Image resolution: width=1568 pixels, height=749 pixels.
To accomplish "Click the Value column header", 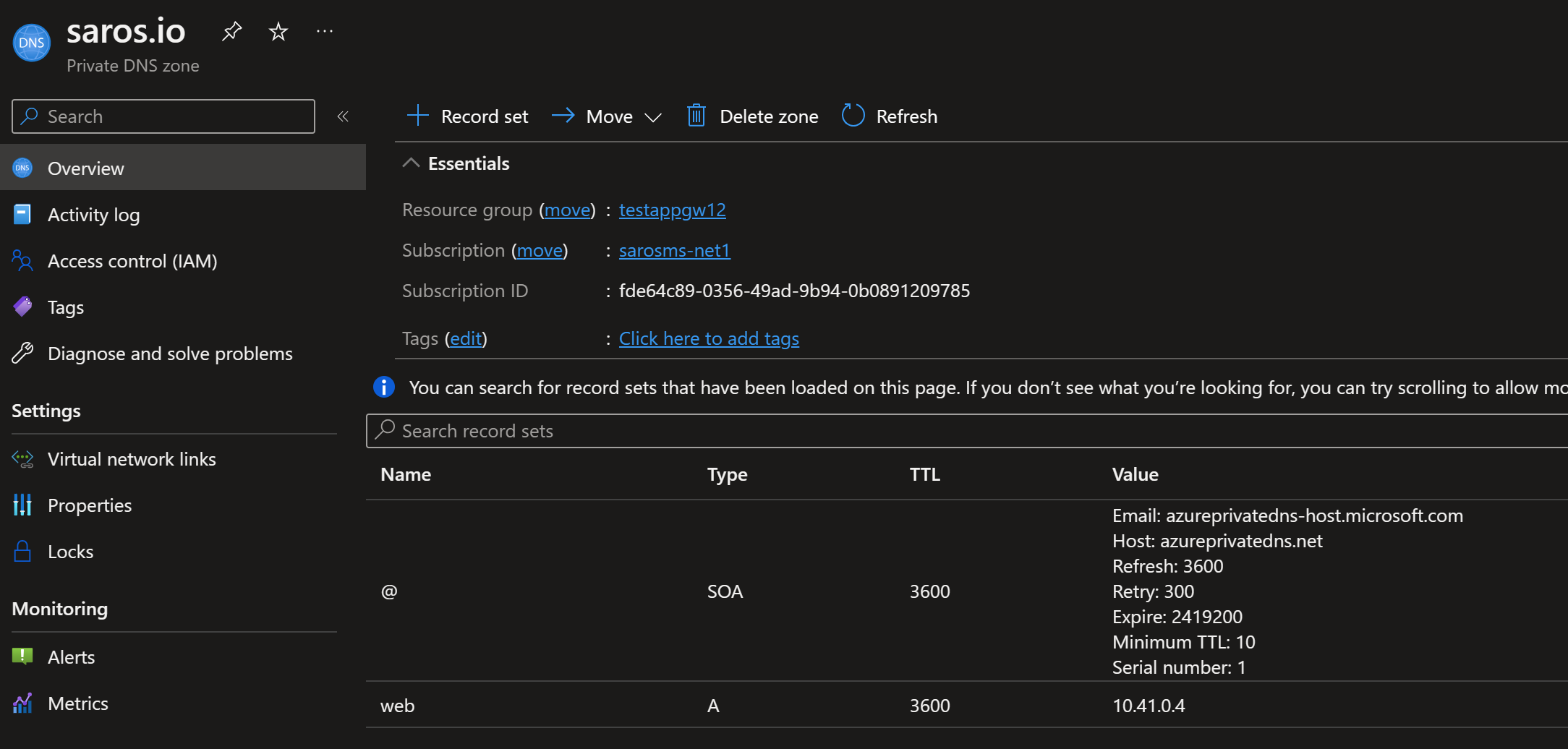I will click(x=1135, y=474).
